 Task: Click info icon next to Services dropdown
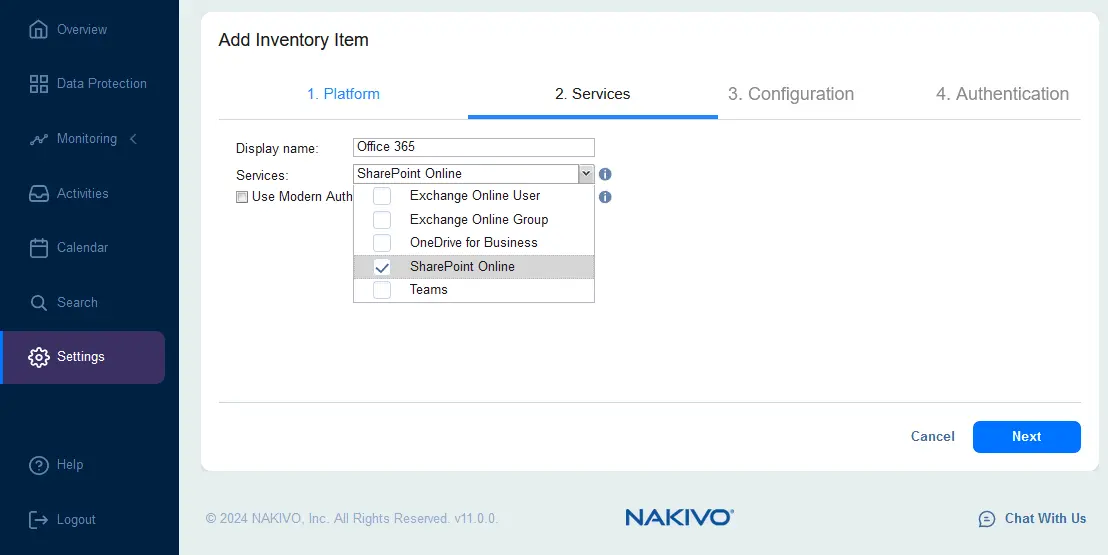[605, 174]
